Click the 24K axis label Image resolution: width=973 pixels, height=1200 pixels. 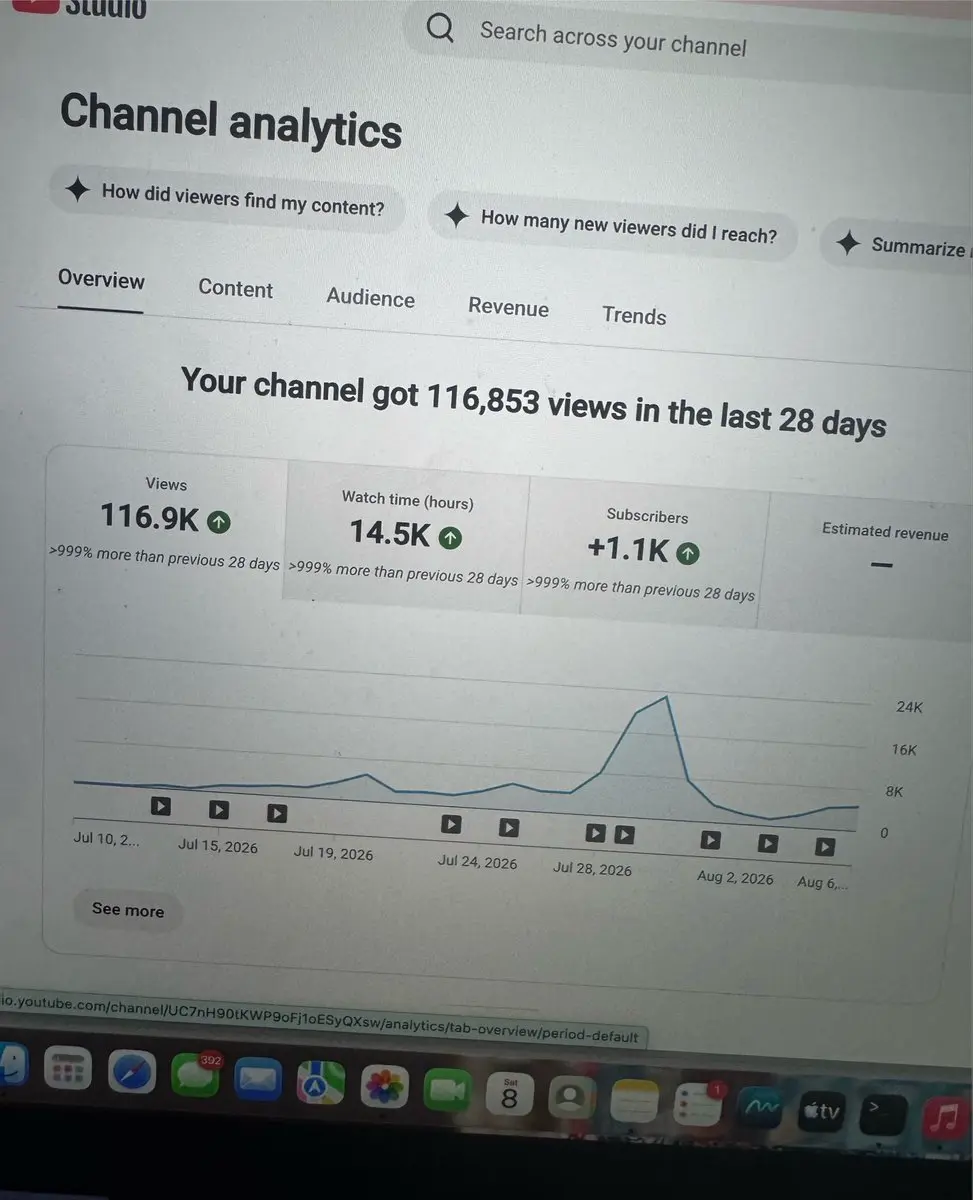pyautogui.click(x=909, y=708)
